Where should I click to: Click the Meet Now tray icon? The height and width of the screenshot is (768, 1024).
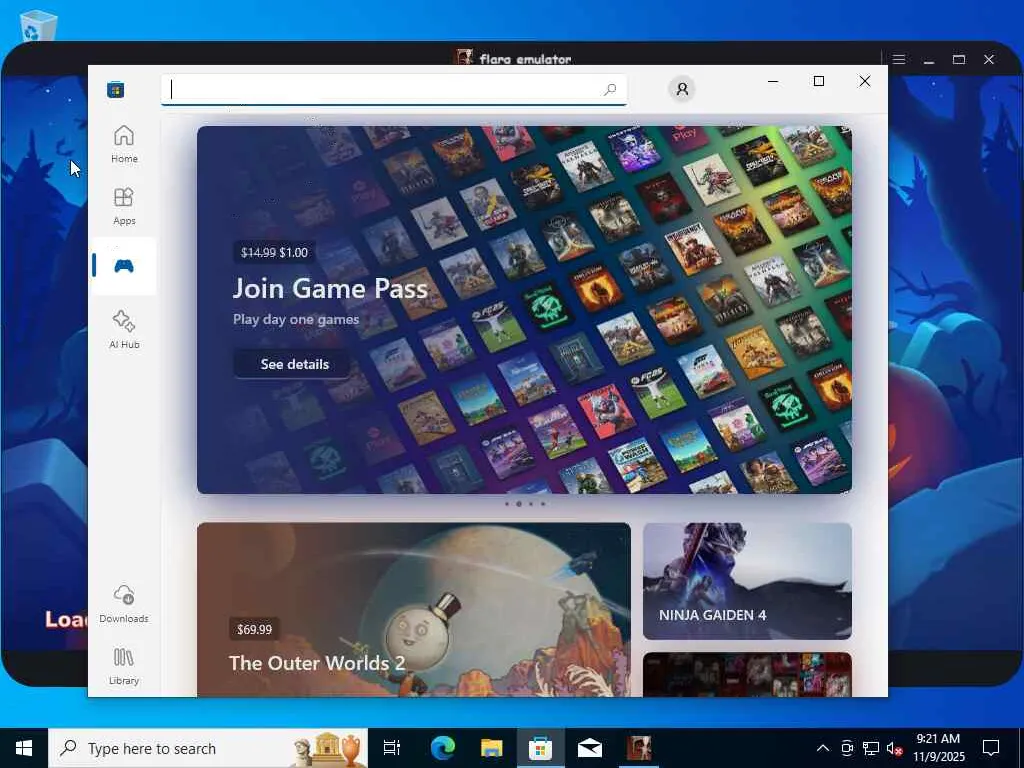click(x=846, y=748)
